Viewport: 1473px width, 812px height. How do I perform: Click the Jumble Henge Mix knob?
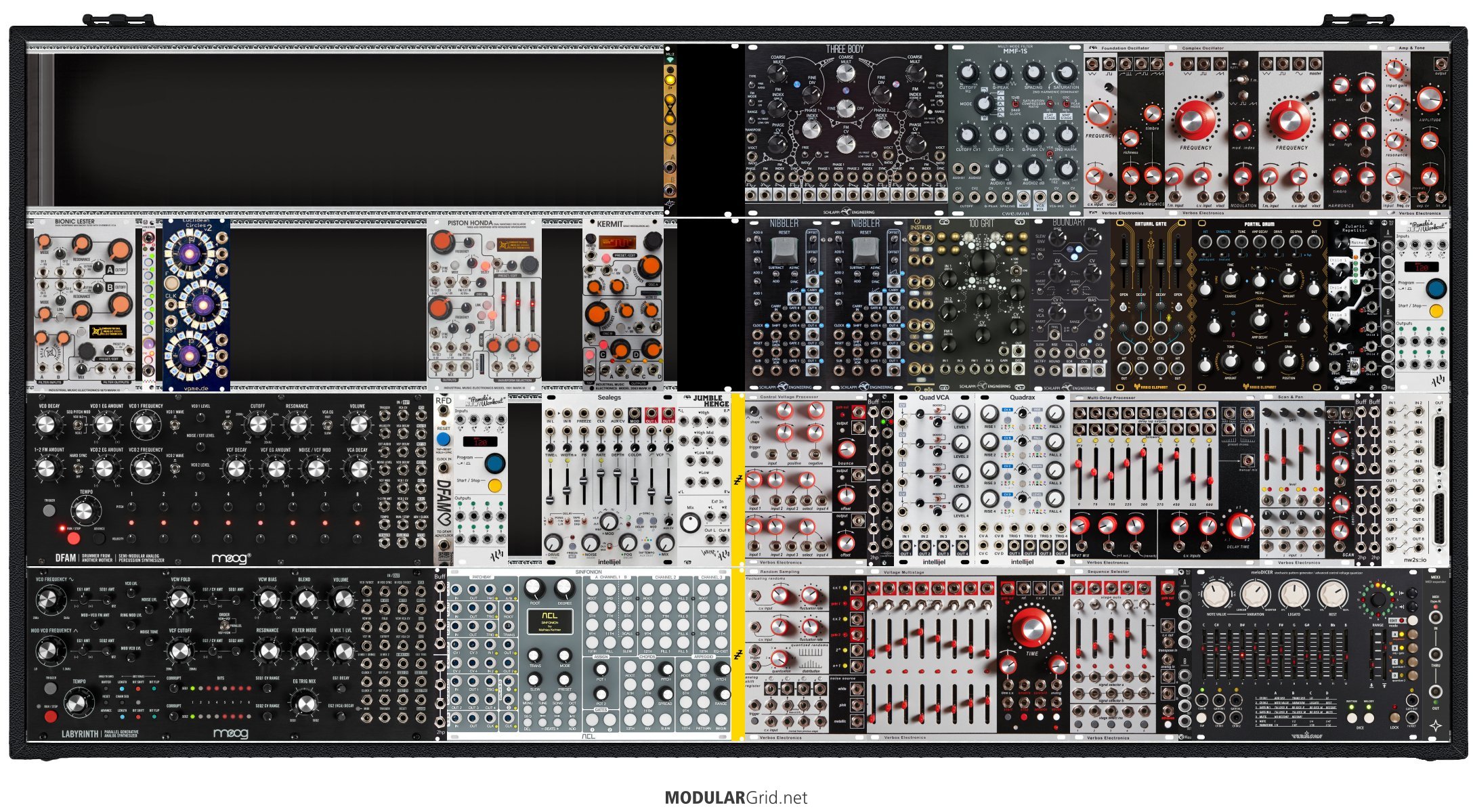(690, 523)
